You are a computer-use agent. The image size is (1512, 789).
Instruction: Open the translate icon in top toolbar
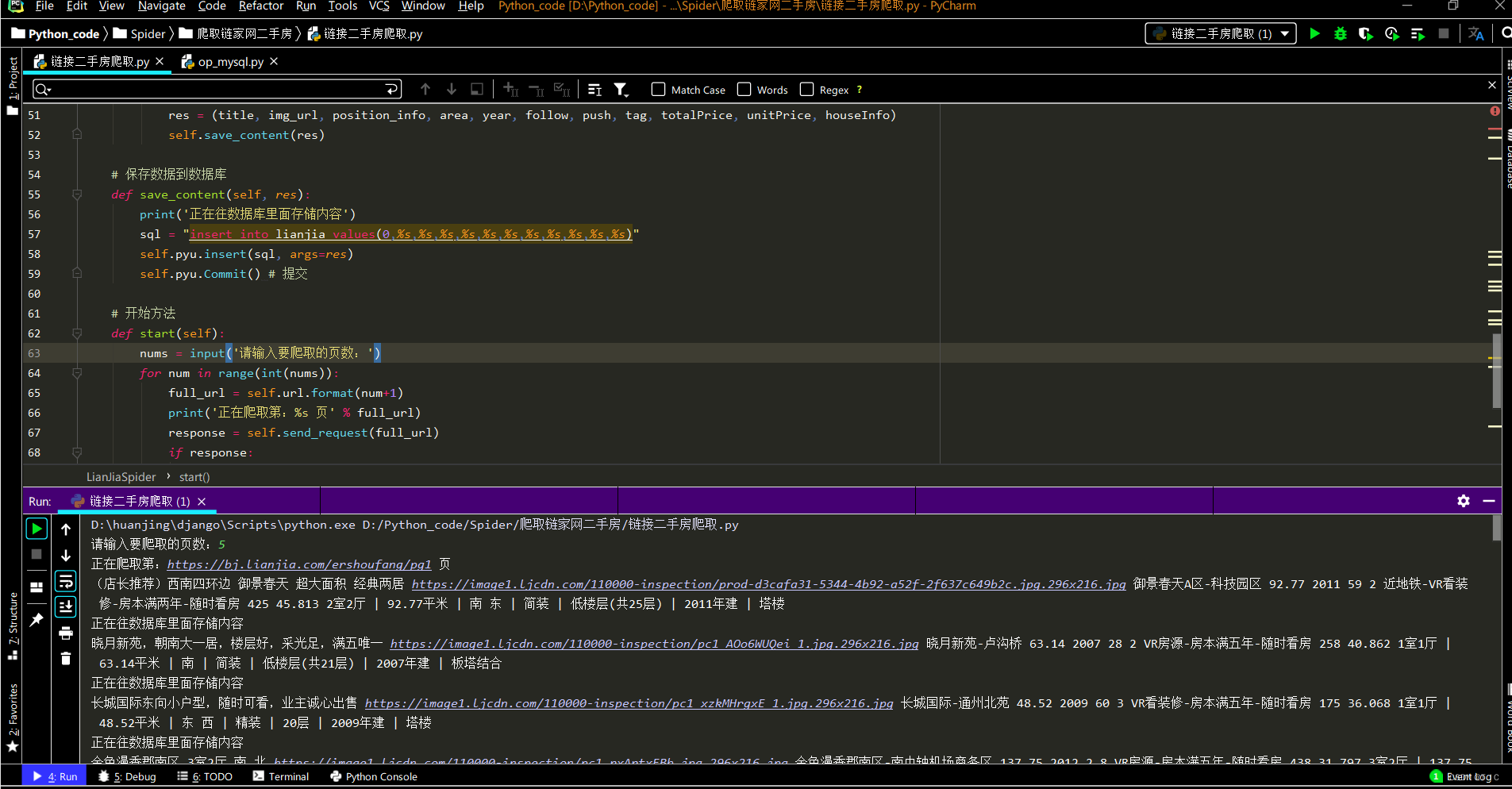point(1476,33)
